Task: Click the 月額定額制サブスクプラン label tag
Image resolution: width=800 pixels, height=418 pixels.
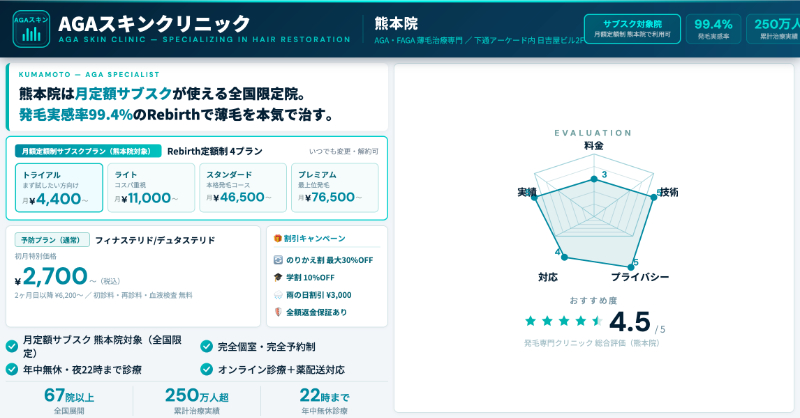Action: pos(88,151)
